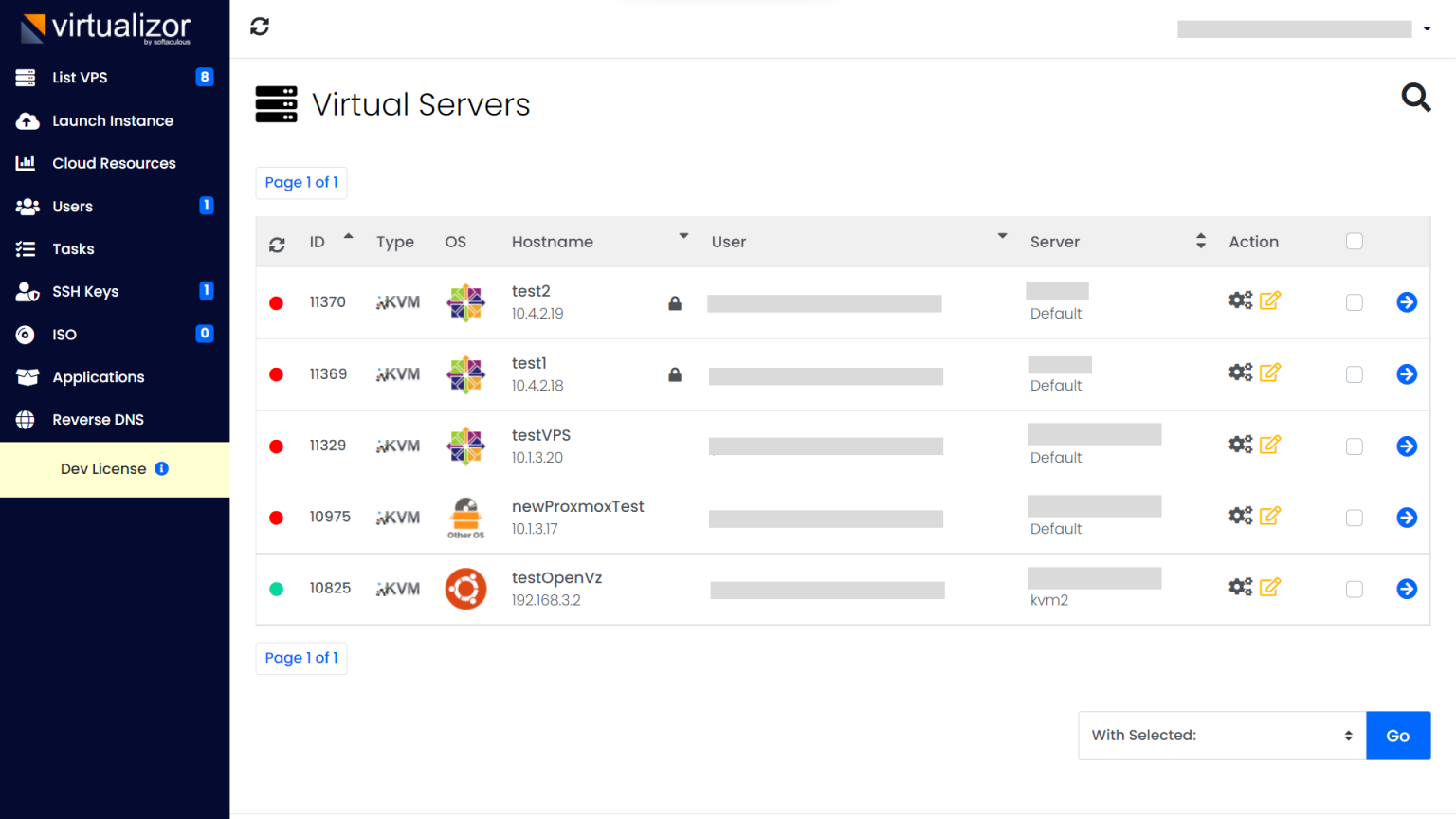Click the blue arrow to enter test2 details

[1406, 301]
